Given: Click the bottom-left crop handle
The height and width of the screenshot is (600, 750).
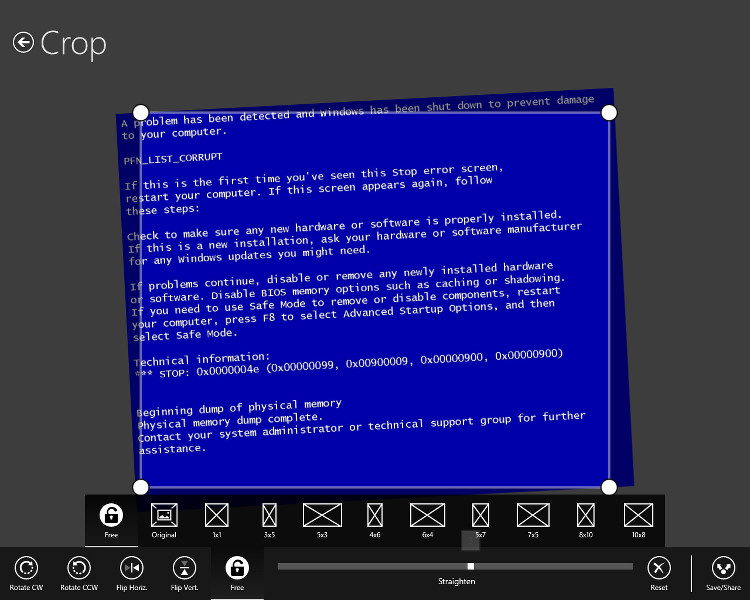Looking at the screenshot, I should click(141, 487).
